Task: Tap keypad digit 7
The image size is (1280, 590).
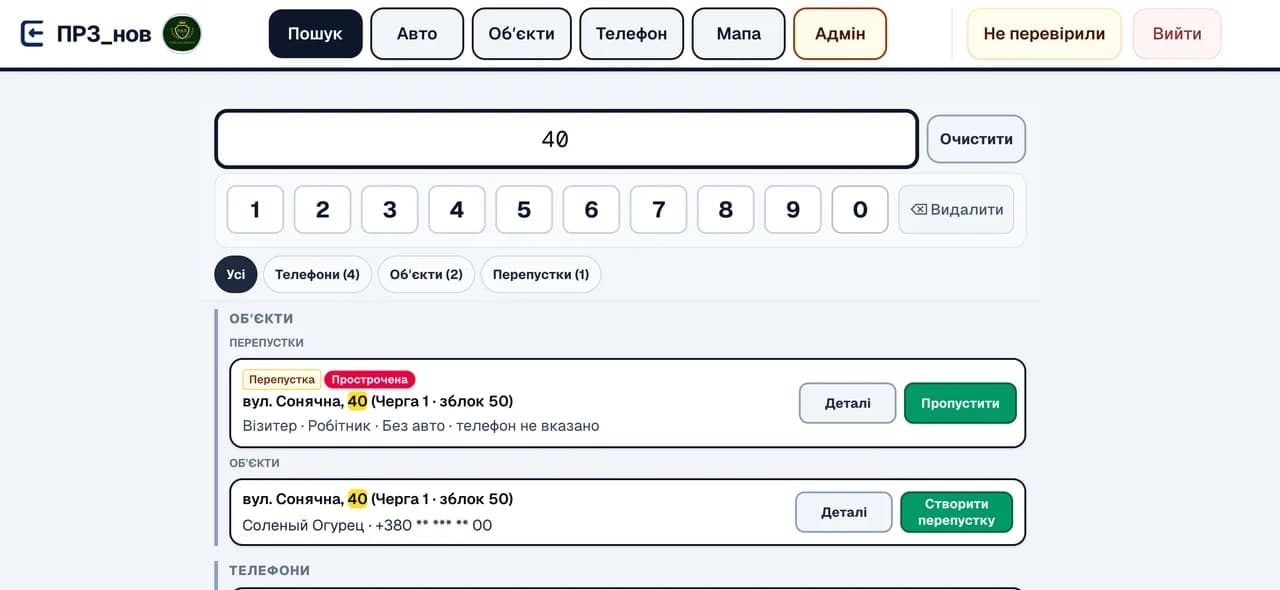Action: click(x=659, y=210)
